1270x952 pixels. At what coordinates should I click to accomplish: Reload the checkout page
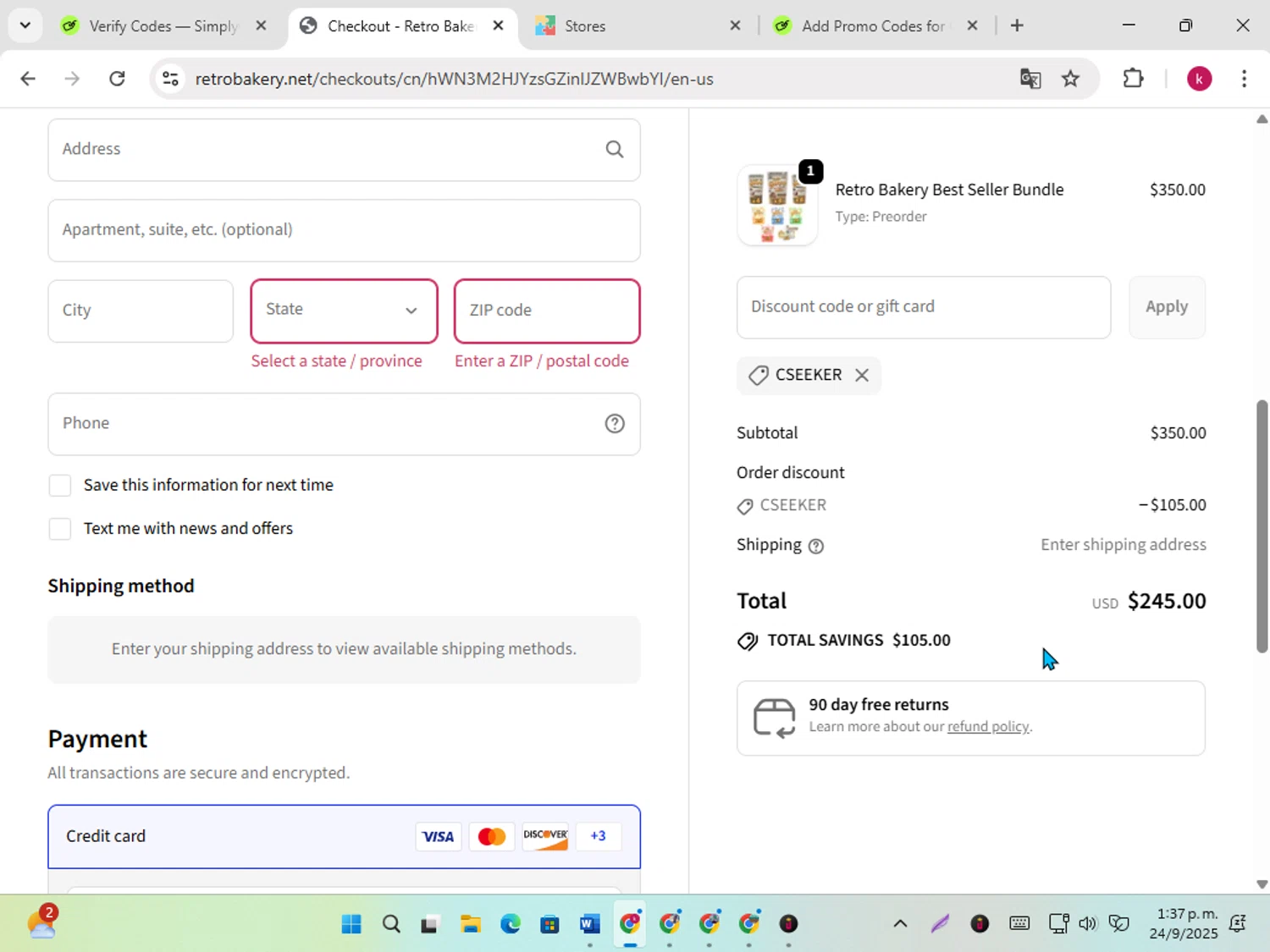pyautogui.click(x=117, y=79)
